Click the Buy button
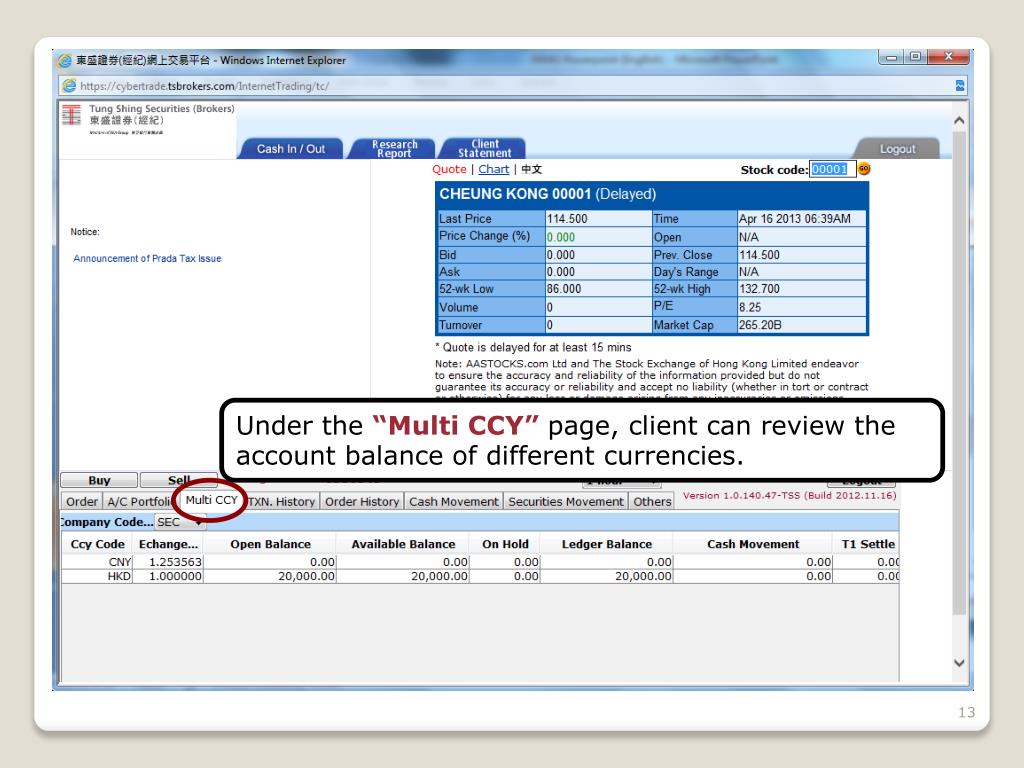 tap(99, 480)
